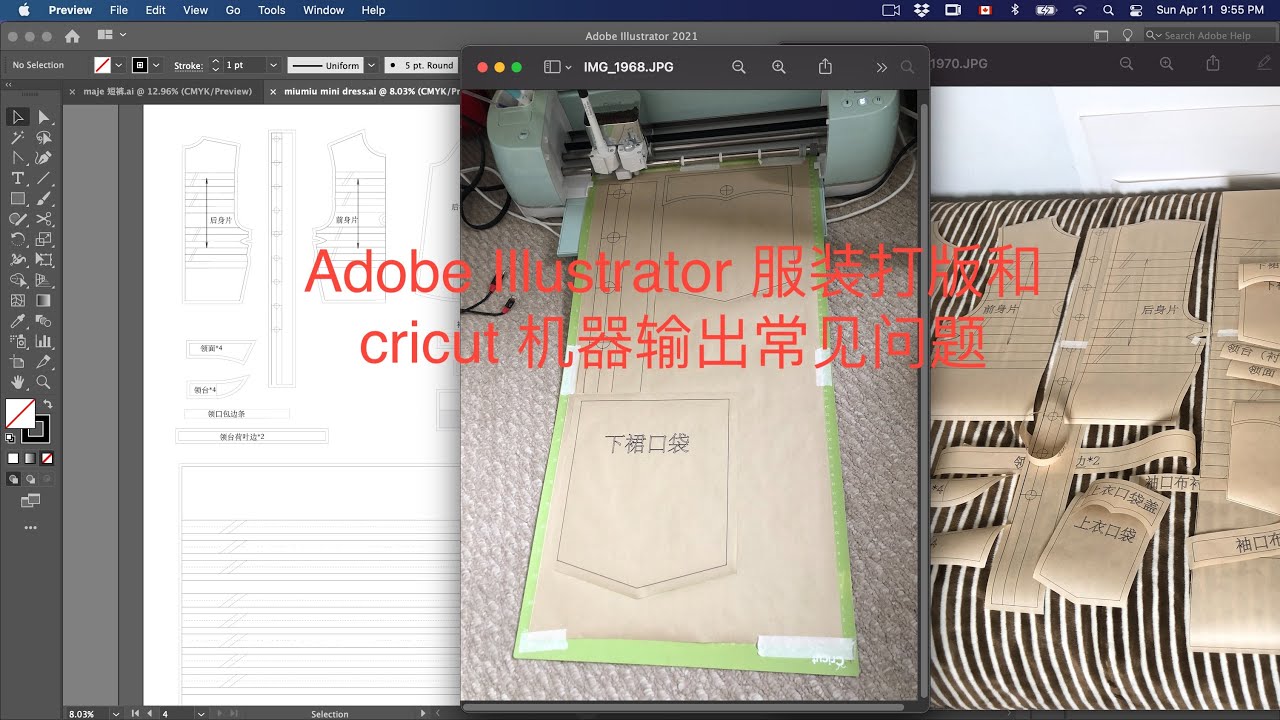This screenshot has width=1280, height=720.
Task: Adjust stroke weight stepper arrows
Action: point(215,65)
